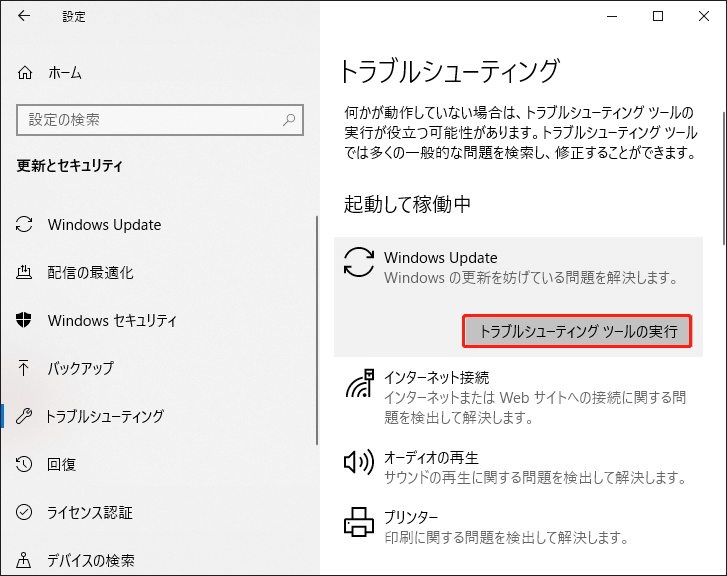727x576 pixels.
Task: Click the 起動して稼働中 section heading
Action: pos(407,204)
